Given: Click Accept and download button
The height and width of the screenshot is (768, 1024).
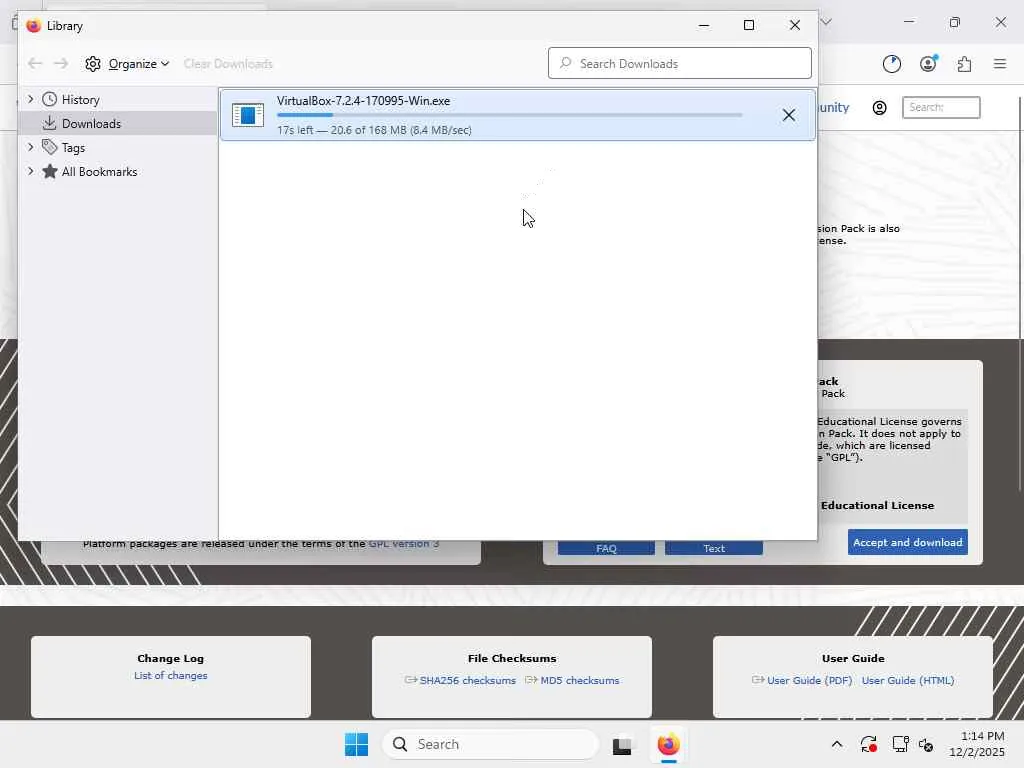Looking at the screenshot, I should (908, 542).
